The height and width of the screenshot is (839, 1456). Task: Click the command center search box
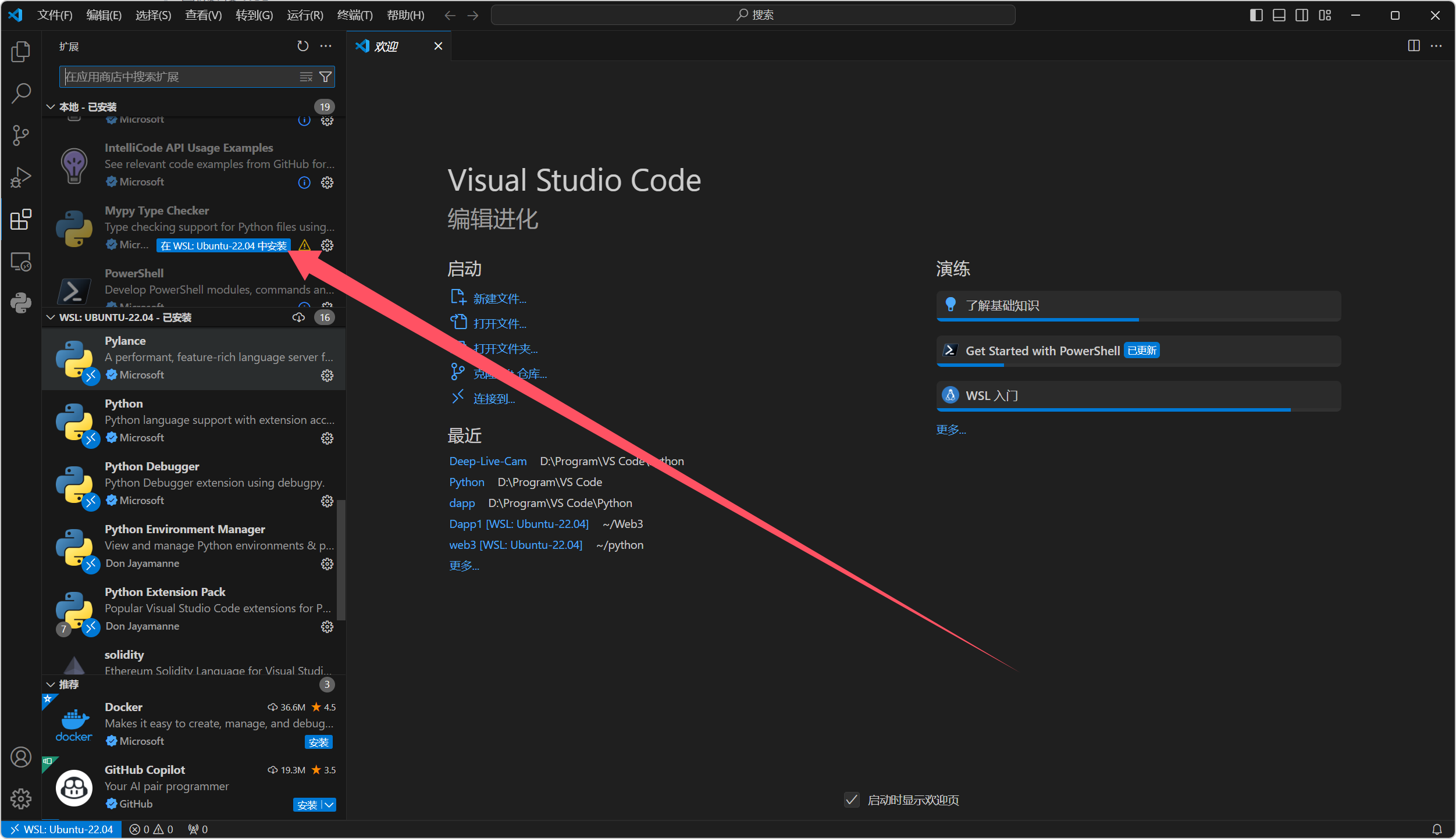point(753,15)
